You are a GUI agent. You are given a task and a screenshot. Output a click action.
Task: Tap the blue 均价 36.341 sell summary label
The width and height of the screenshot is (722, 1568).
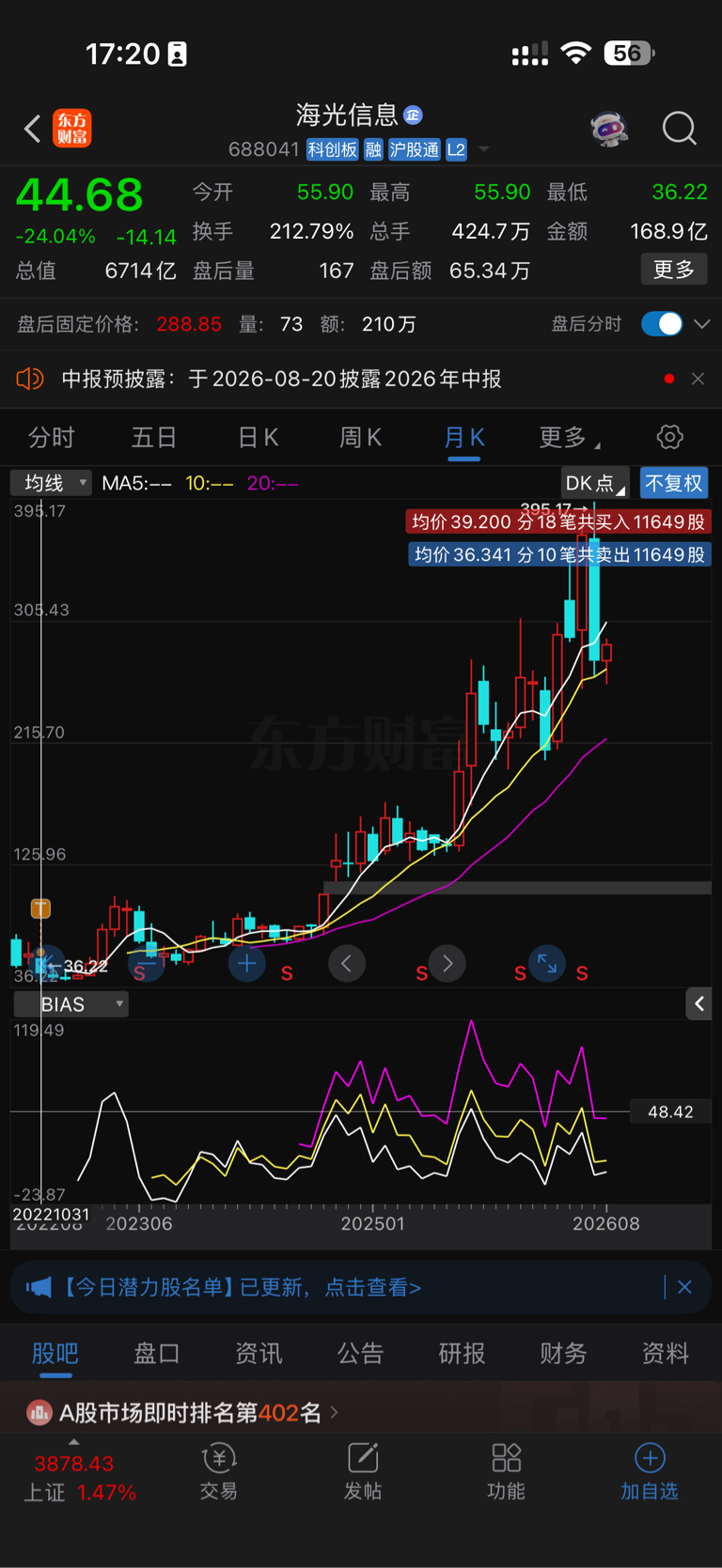click(558, 554)
